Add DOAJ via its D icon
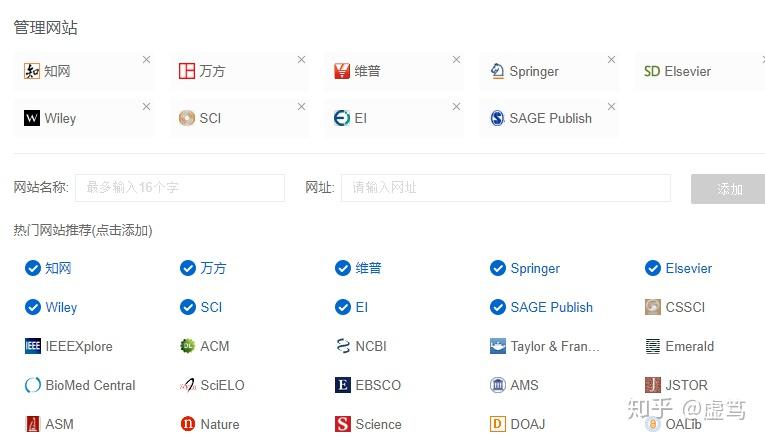The height and width of the screenshot is (441, 765). click(498, 424)
